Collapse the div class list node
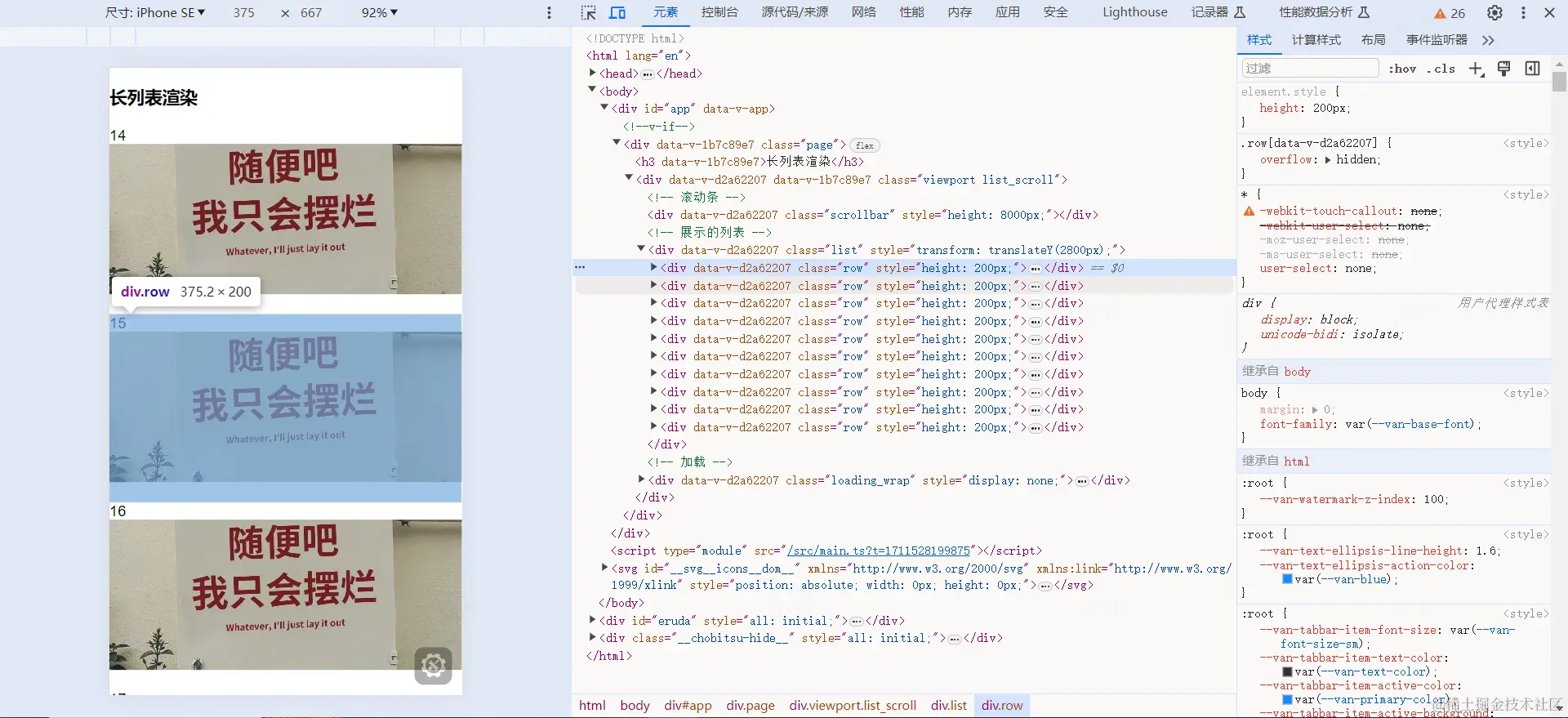 coord(641,249)
